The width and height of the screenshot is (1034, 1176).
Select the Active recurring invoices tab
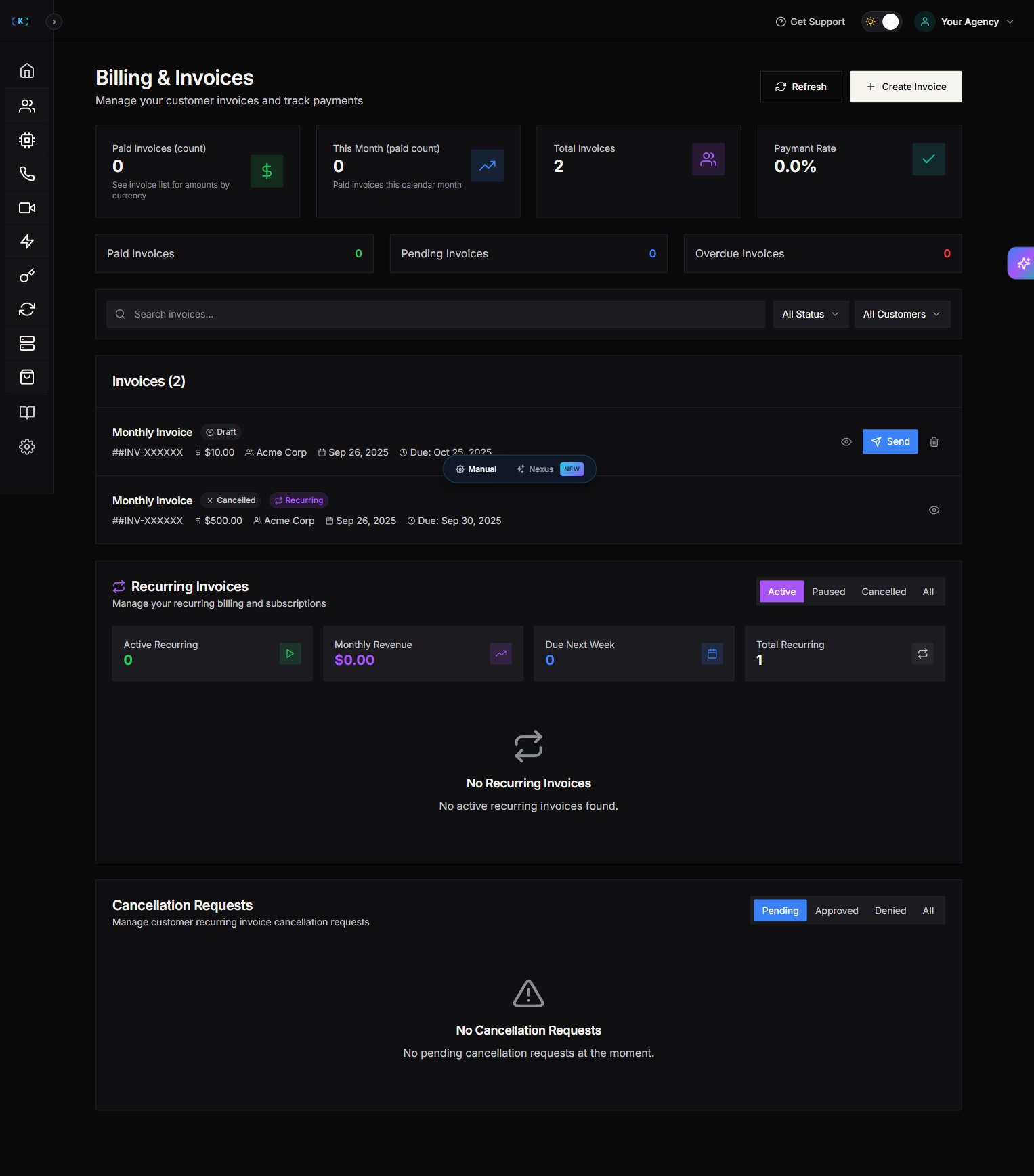tap(781, 592)
